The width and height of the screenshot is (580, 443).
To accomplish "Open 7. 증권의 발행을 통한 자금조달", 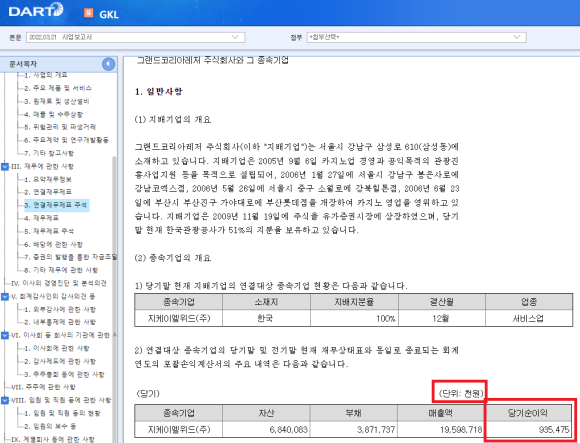I will click(x=71, y=257).
